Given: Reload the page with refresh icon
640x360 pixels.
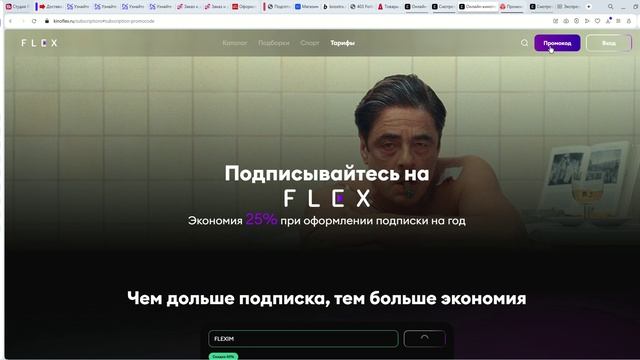Looking at the screenshot, I should 34,21.
